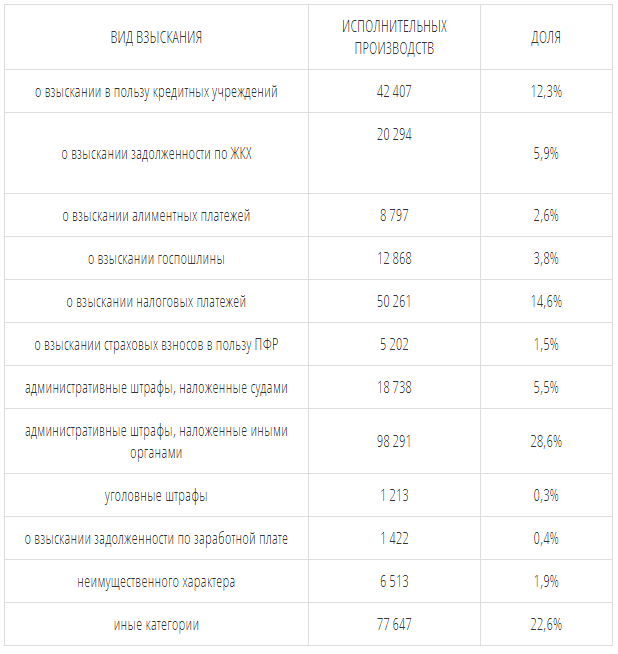Select the неимущественного характера row label

coord(156,582)
